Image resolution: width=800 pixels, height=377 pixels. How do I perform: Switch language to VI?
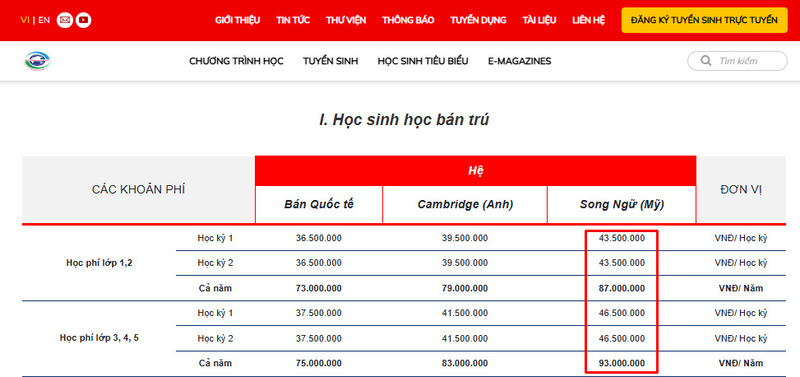point(24,20)
